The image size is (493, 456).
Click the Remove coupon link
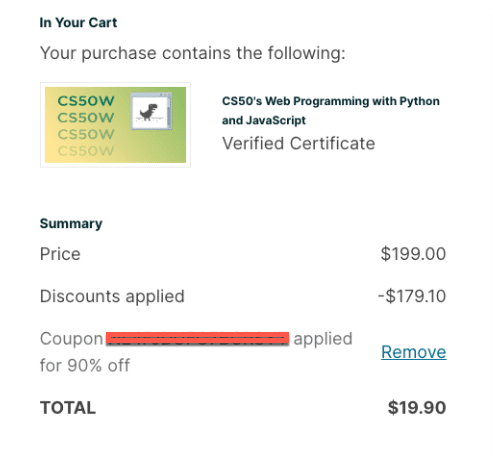pyautogui.click(x=413, y=352)
